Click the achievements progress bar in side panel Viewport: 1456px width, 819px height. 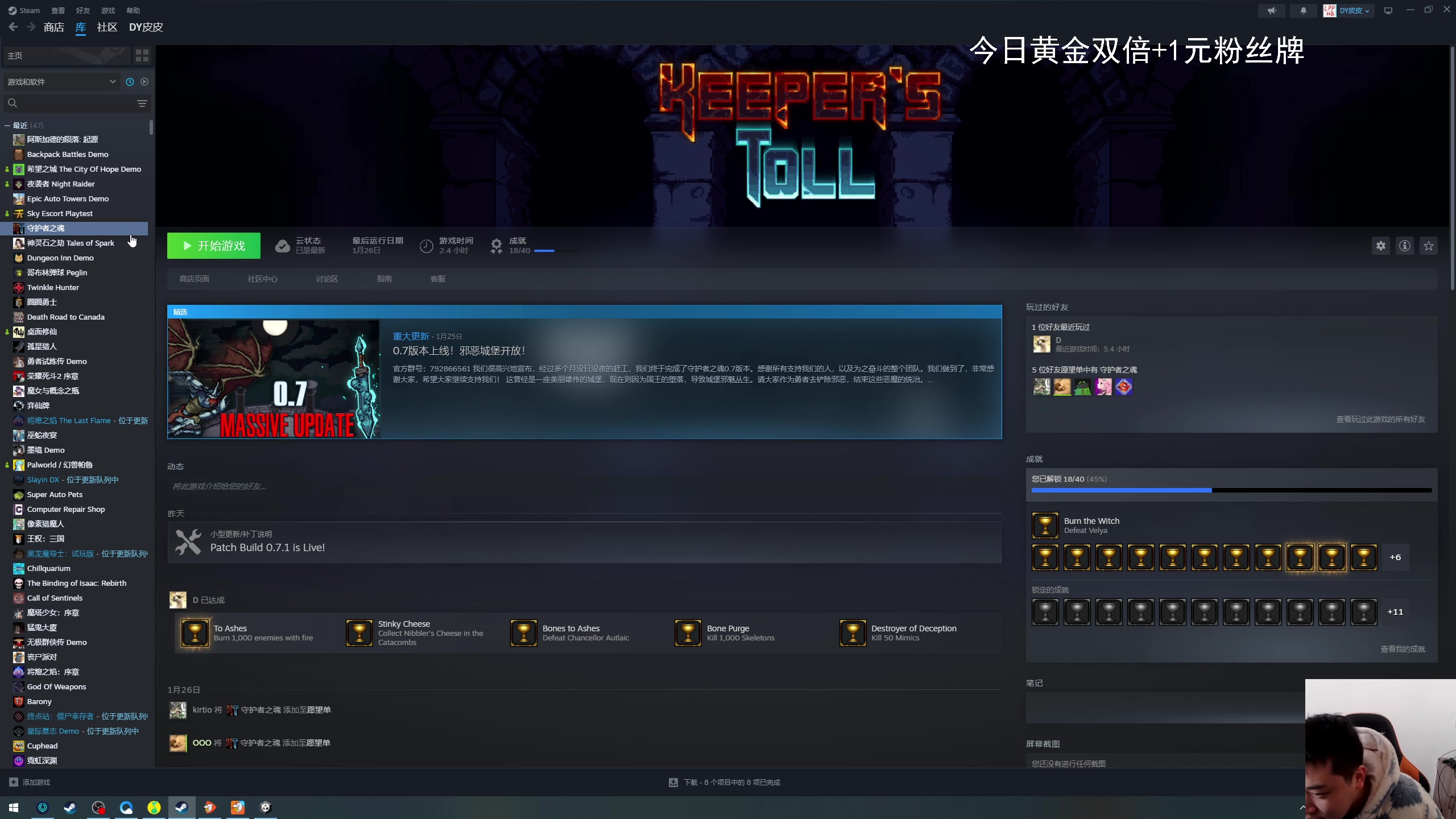click(x=1232, y=490)
